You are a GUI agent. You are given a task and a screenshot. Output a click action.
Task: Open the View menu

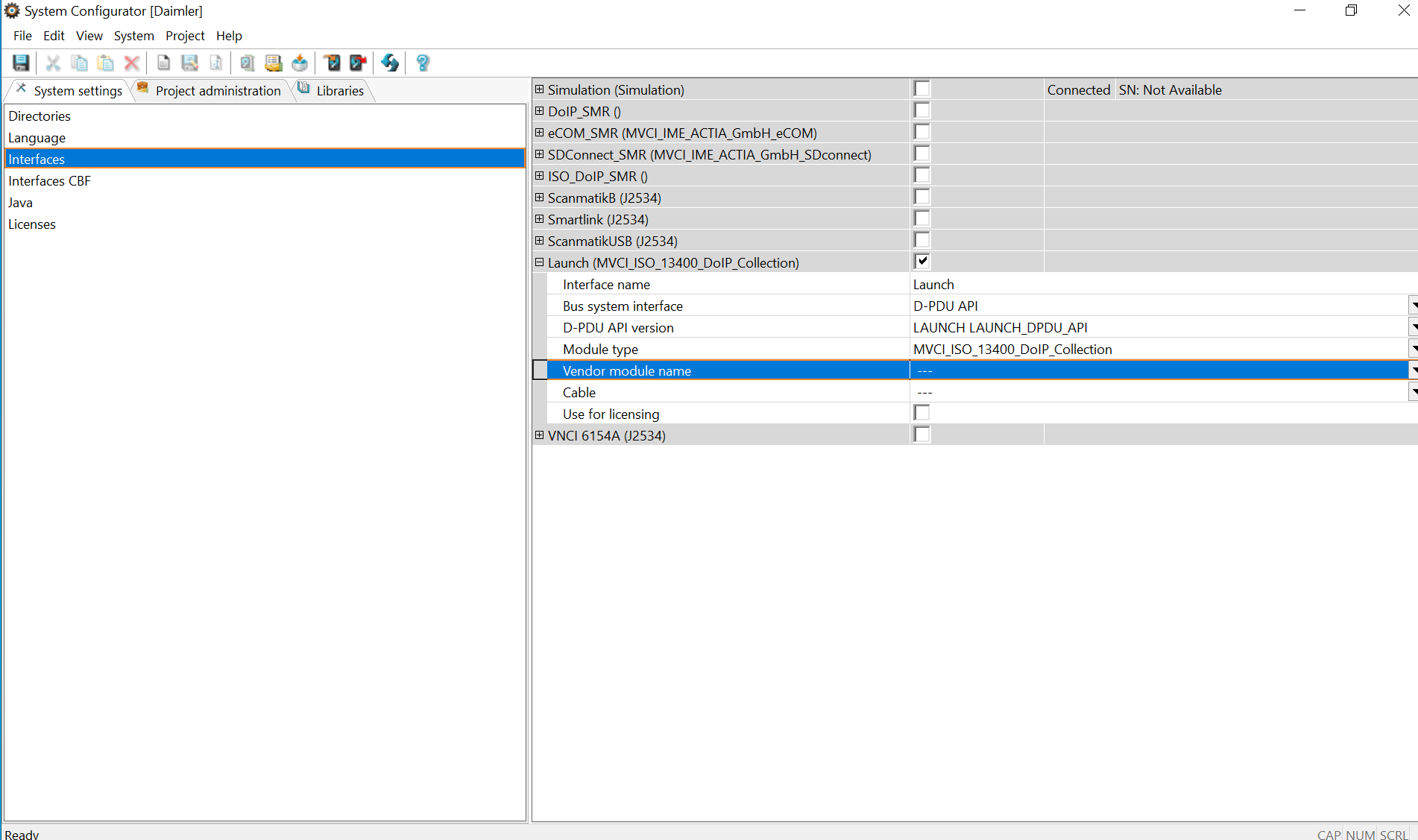tap(89, 36)
